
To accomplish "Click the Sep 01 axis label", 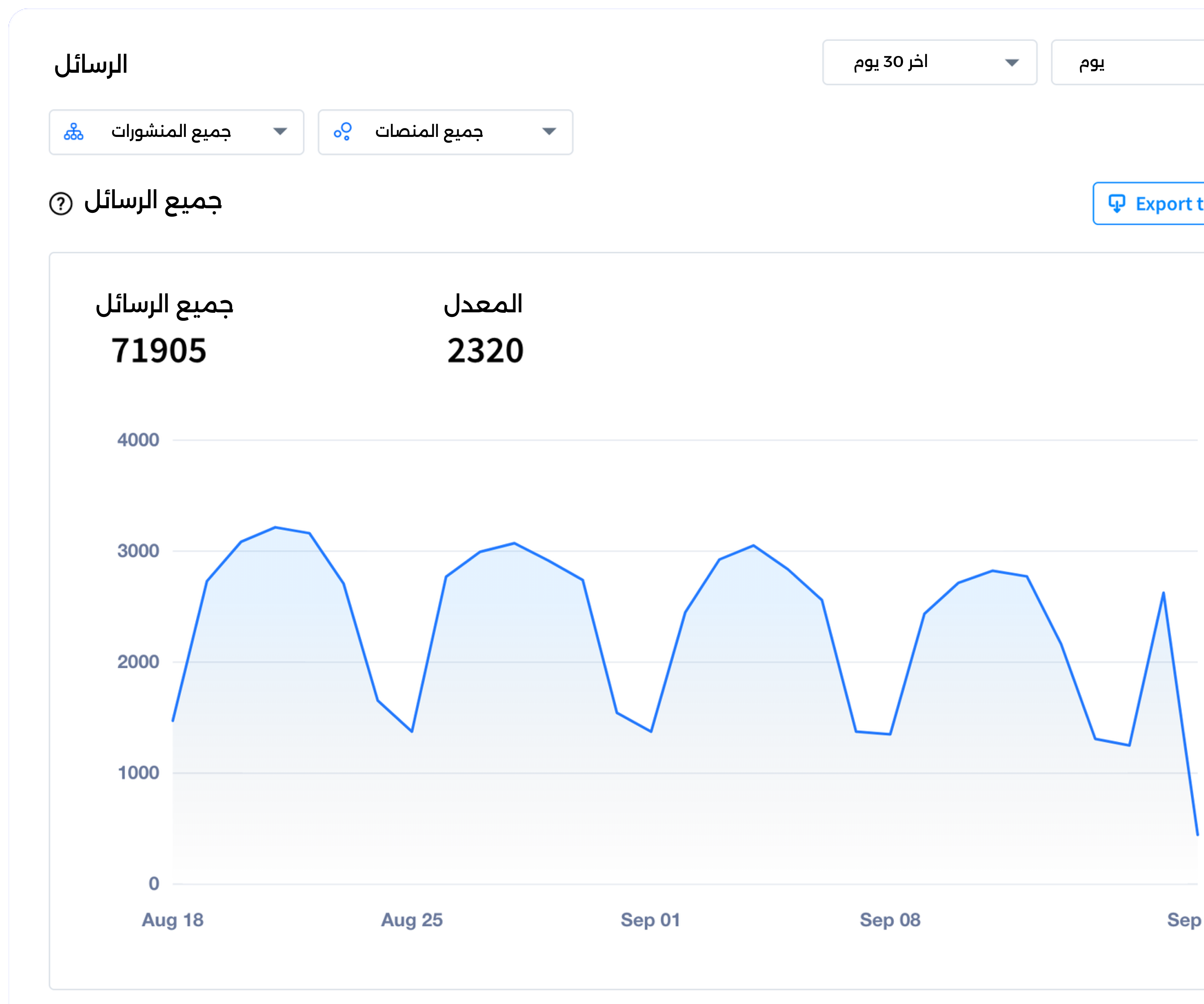I will coord(650,920).
